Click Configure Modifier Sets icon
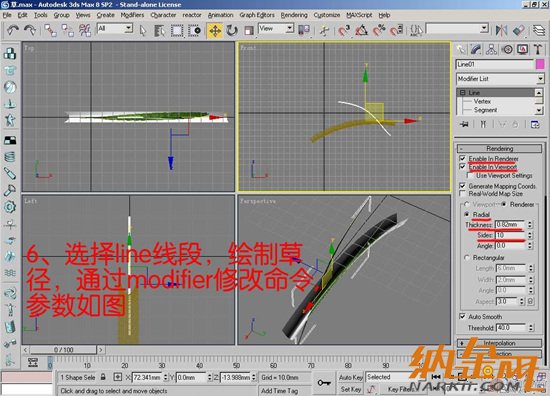 [535, 124]
